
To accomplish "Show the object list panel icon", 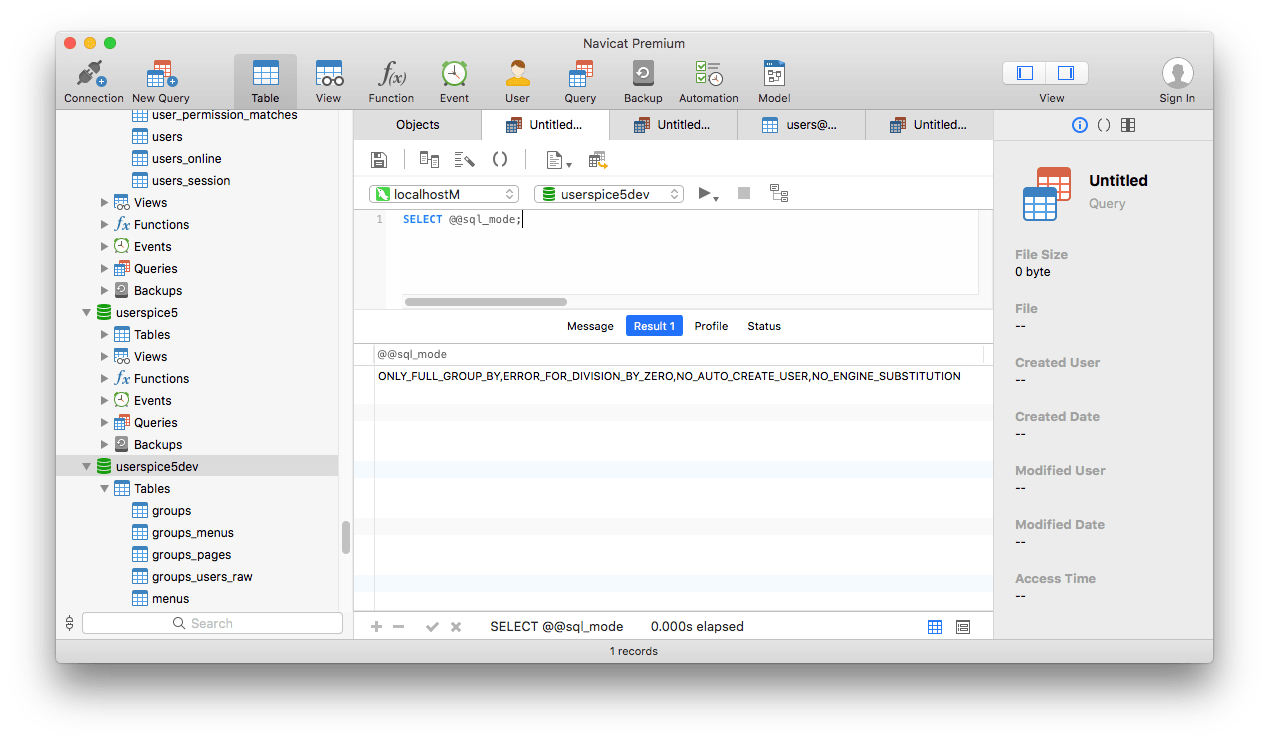I will click(x=1128, y=125).
